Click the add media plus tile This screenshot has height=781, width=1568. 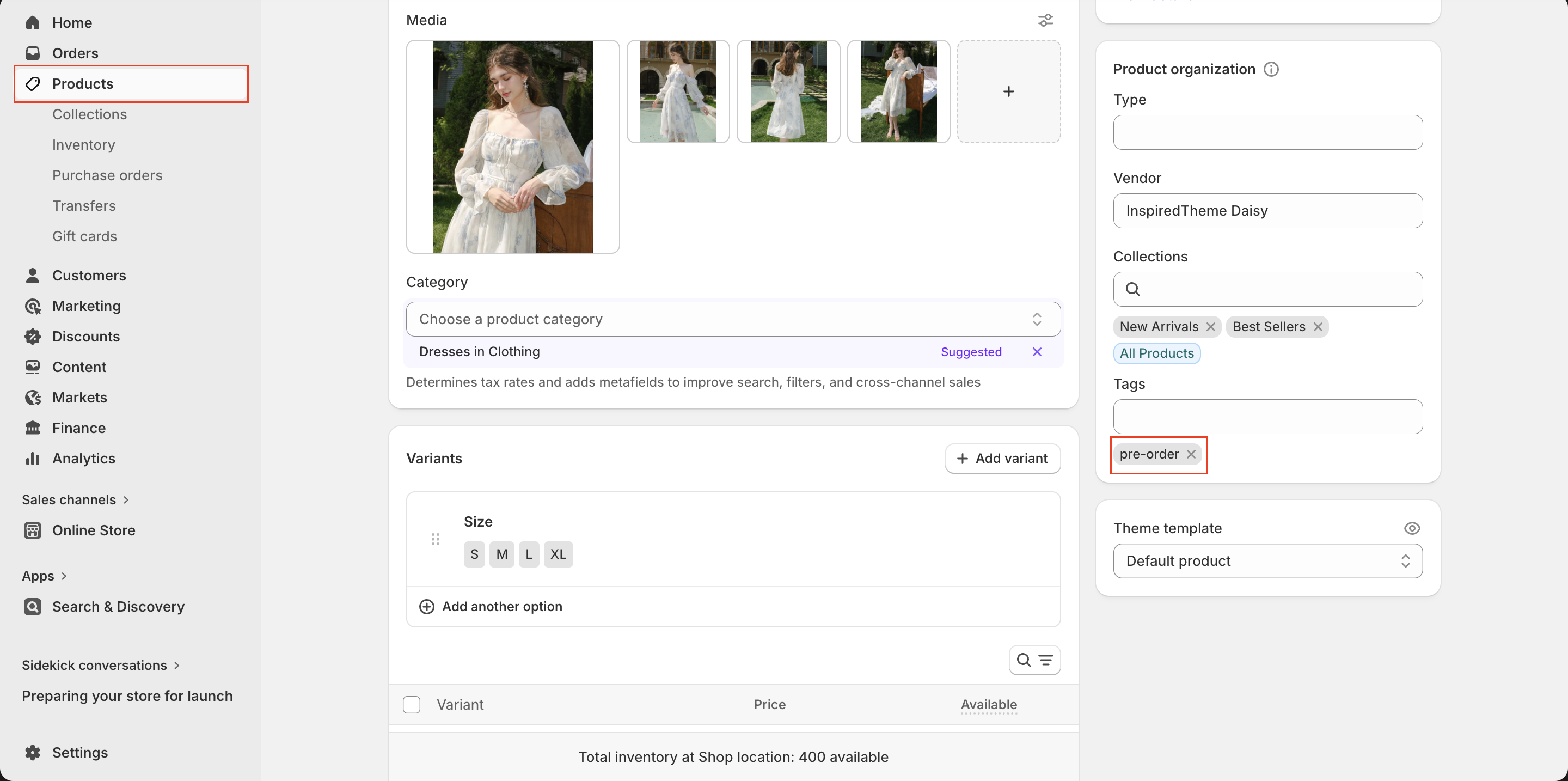pos(1008,91)
